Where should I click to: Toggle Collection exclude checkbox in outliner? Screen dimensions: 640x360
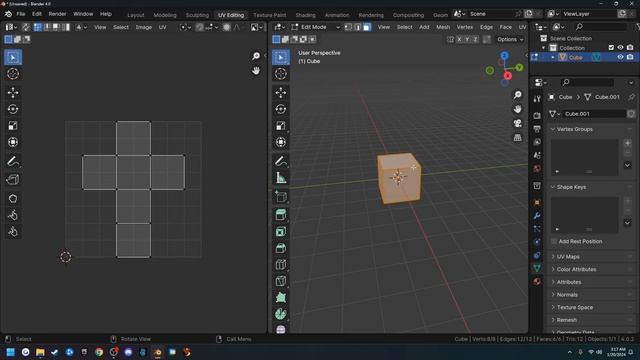click(611, 48)
